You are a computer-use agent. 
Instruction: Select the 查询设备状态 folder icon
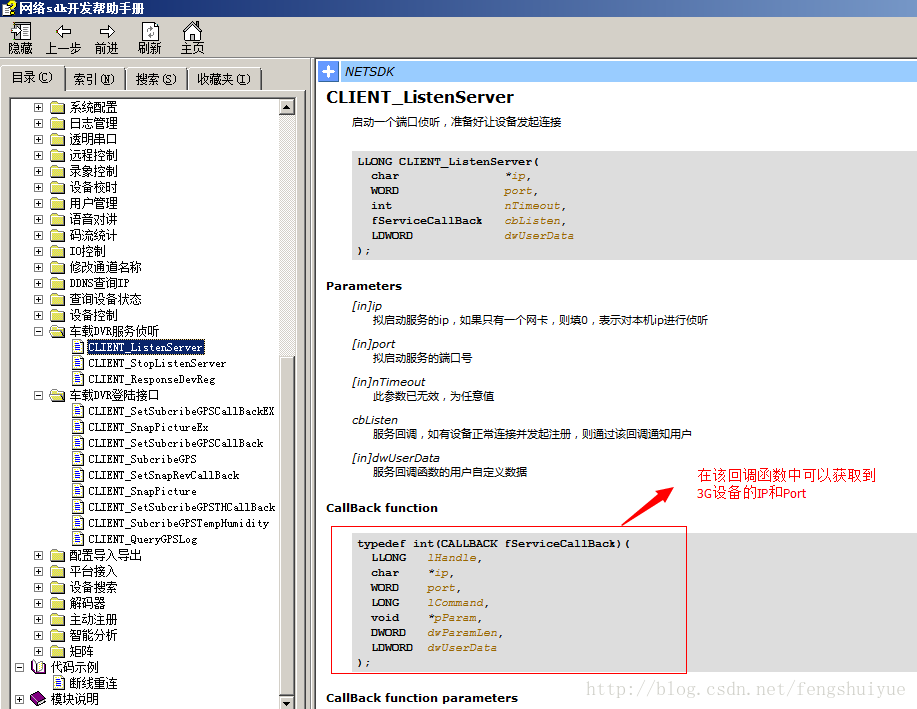tap(57, 300)
